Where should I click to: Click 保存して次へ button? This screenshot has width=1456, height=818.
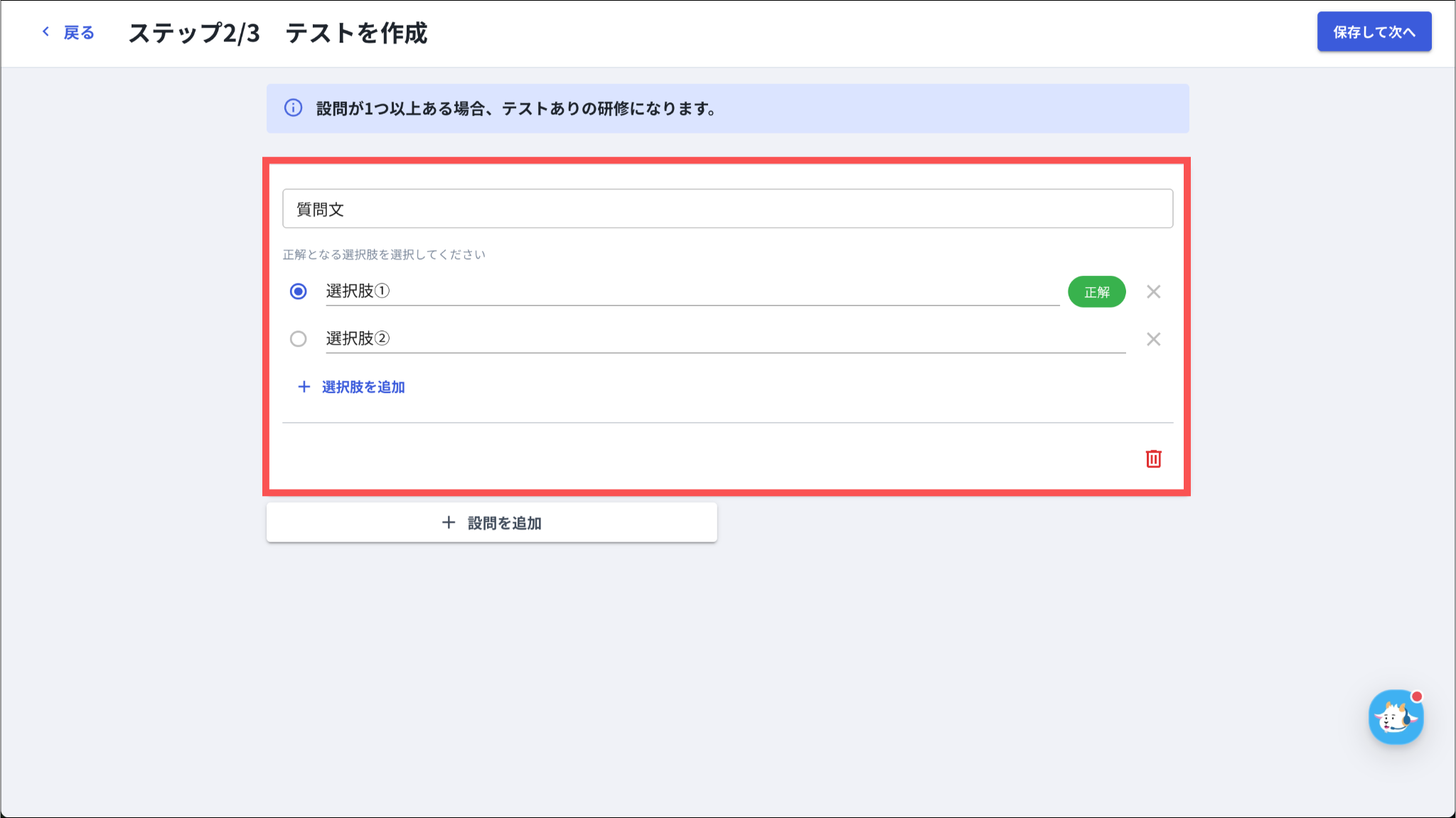[x=1374, y=32]
